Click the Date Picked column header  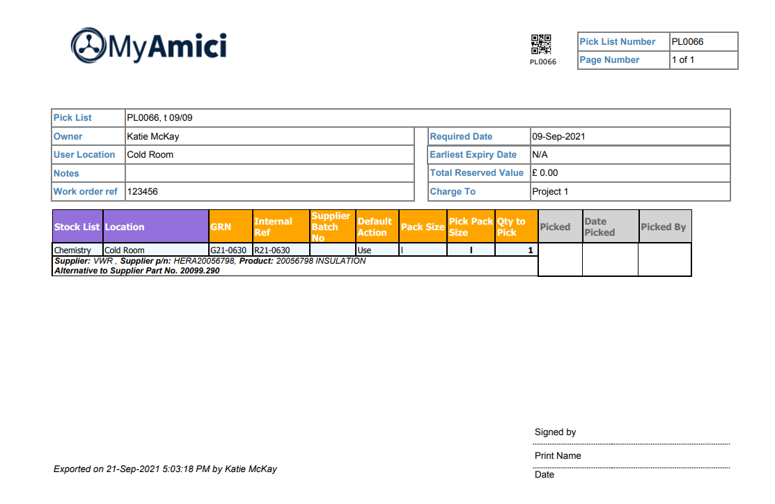[610, 227]
